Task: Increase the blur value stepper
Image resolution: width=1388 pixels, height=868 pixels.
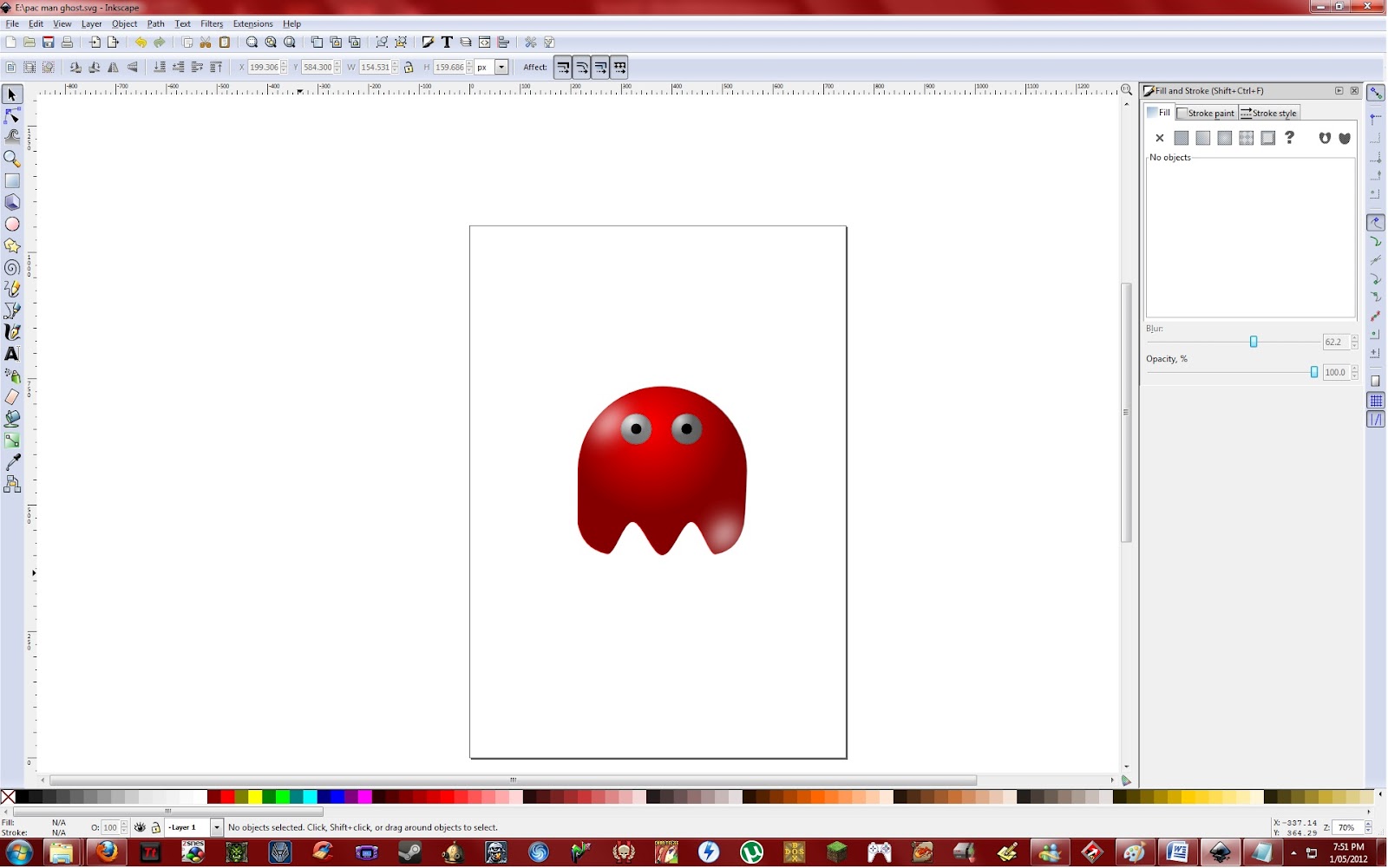Action: [x=1354, y=338]
